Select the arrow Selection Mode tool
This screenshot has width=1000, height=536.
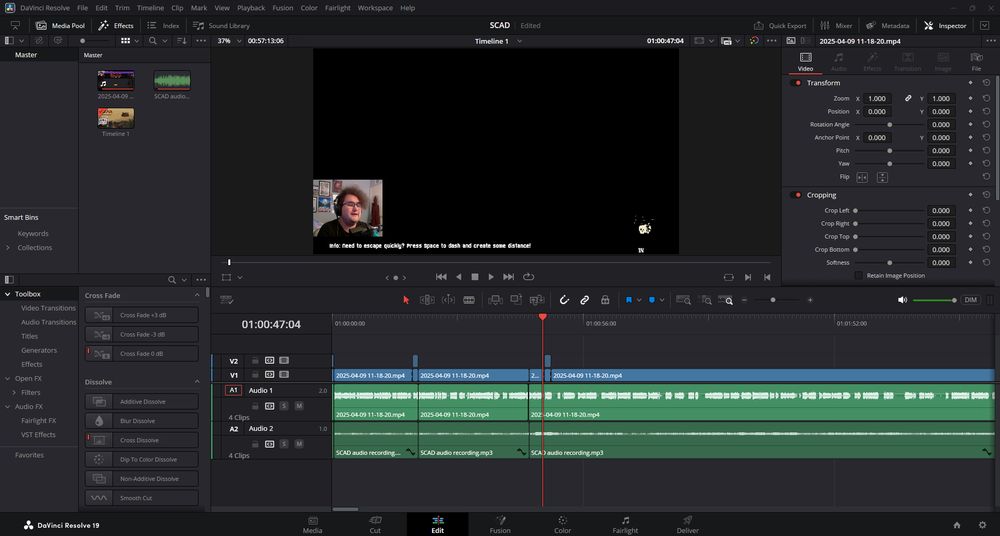point(406,300)
